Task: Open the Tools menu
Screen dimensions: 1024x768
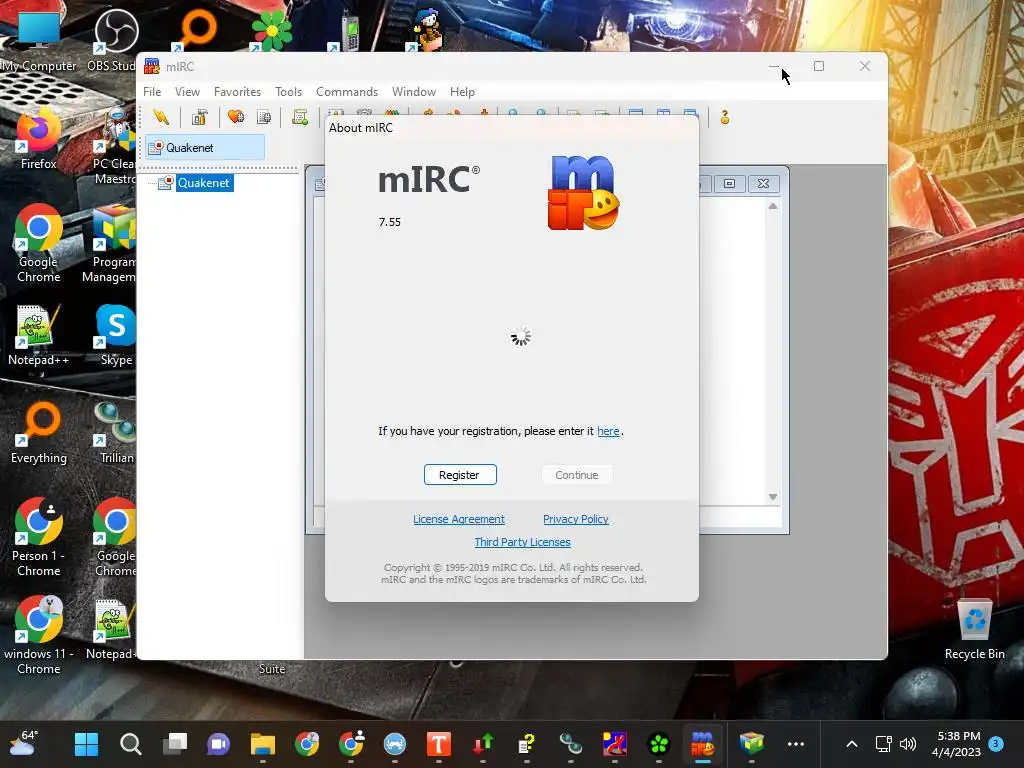Action: 288,91
